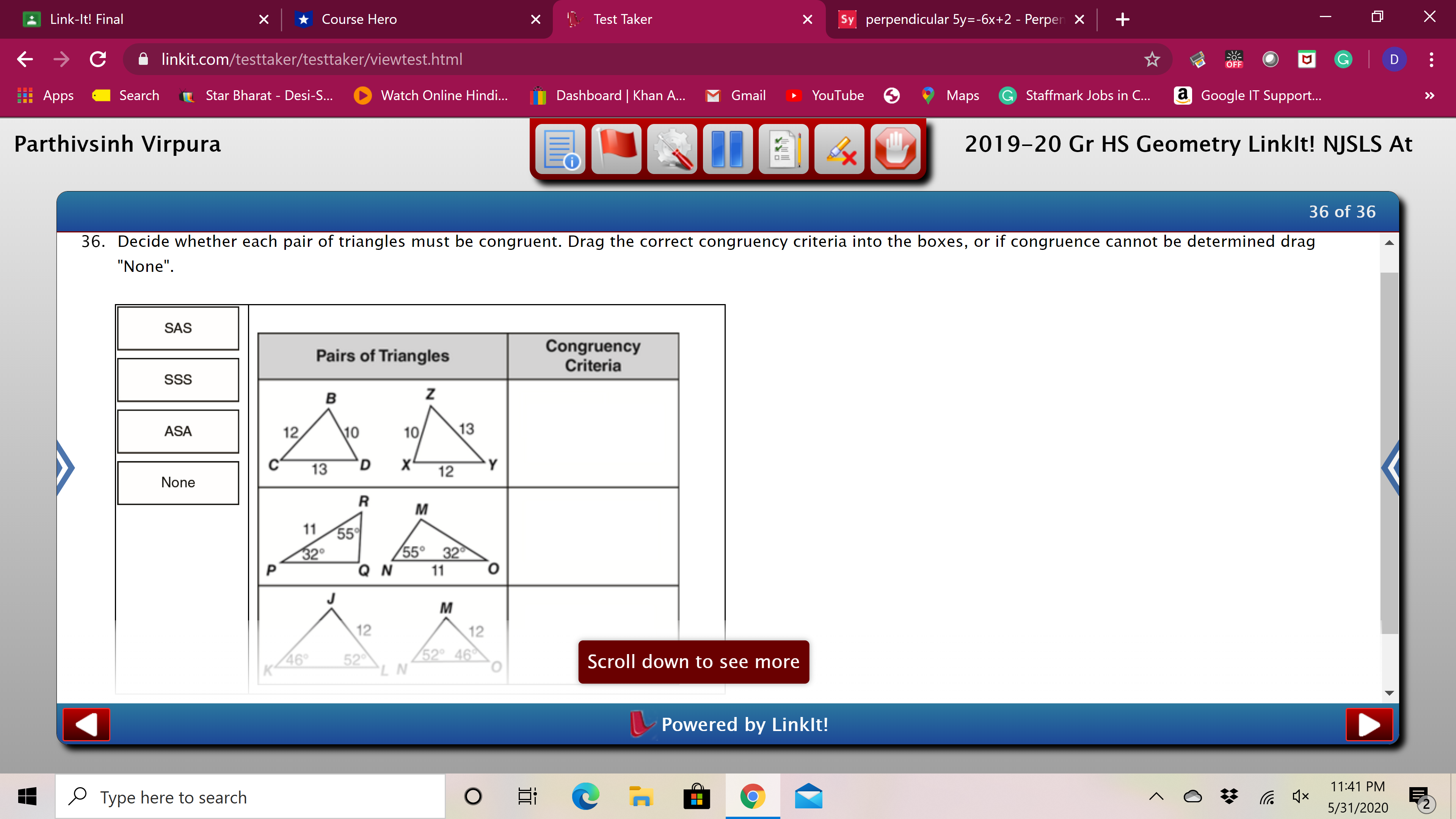1456x819 pixels.
Task: Open test tools via the gear icon
Action: click(x=672, y=149)
